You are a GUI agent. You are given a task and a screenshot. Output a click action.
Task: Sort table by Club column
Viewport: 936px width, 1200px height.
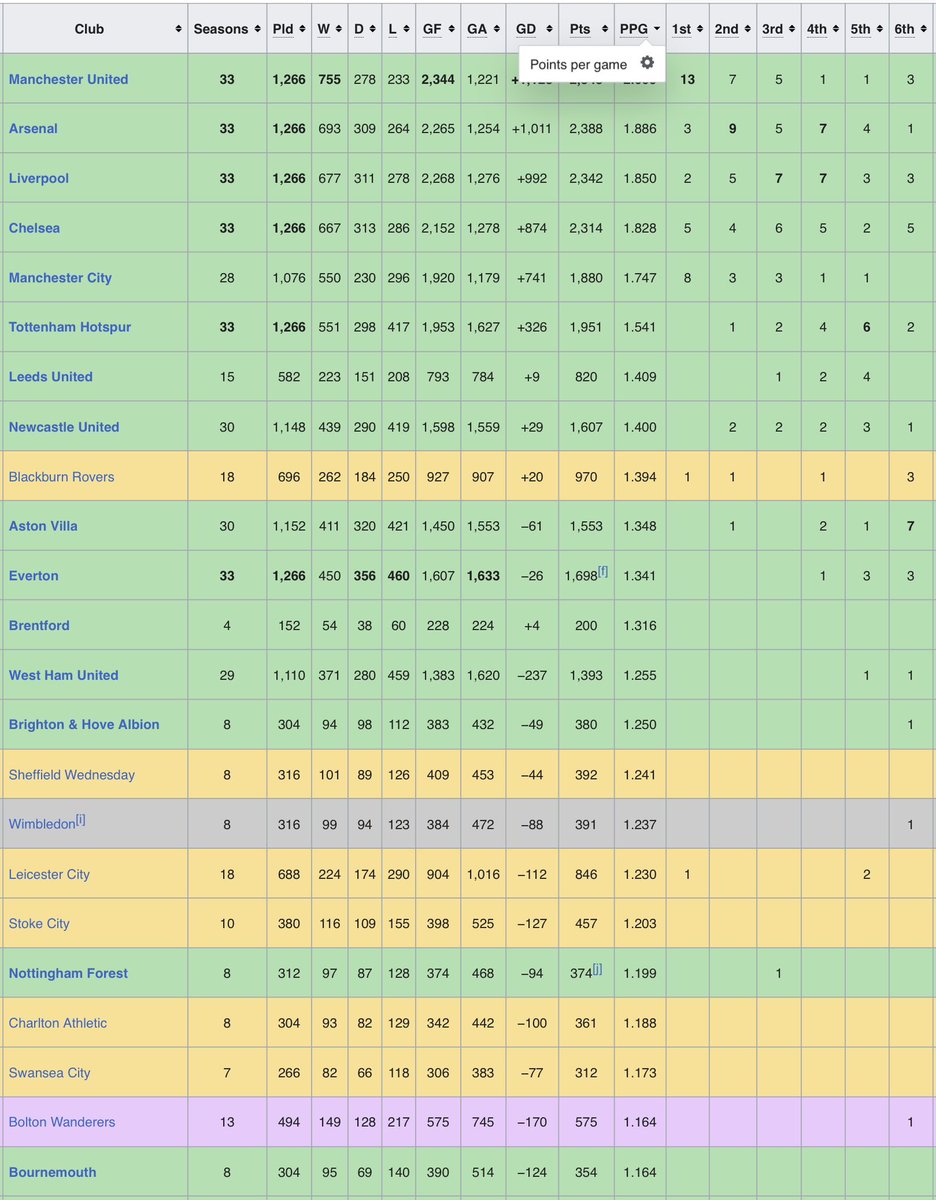pos(94,29)
